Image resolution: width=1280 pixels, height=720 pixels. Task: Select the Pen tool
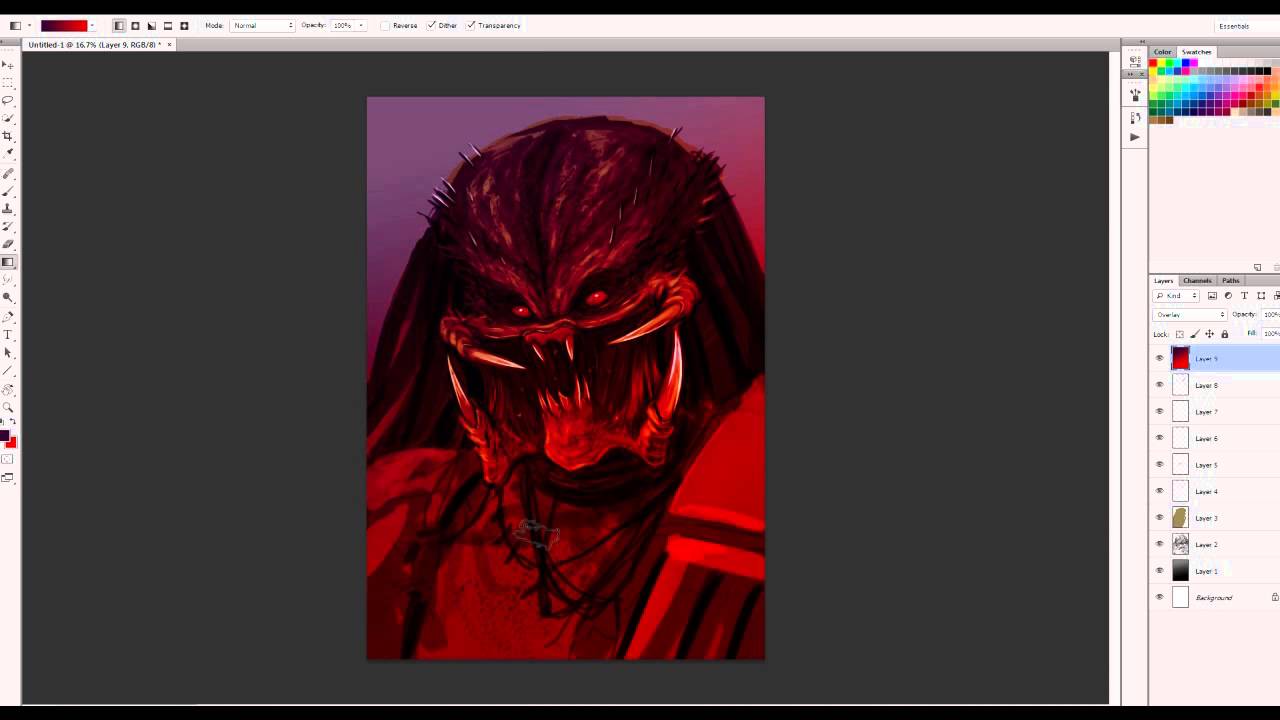click(7, 316)
